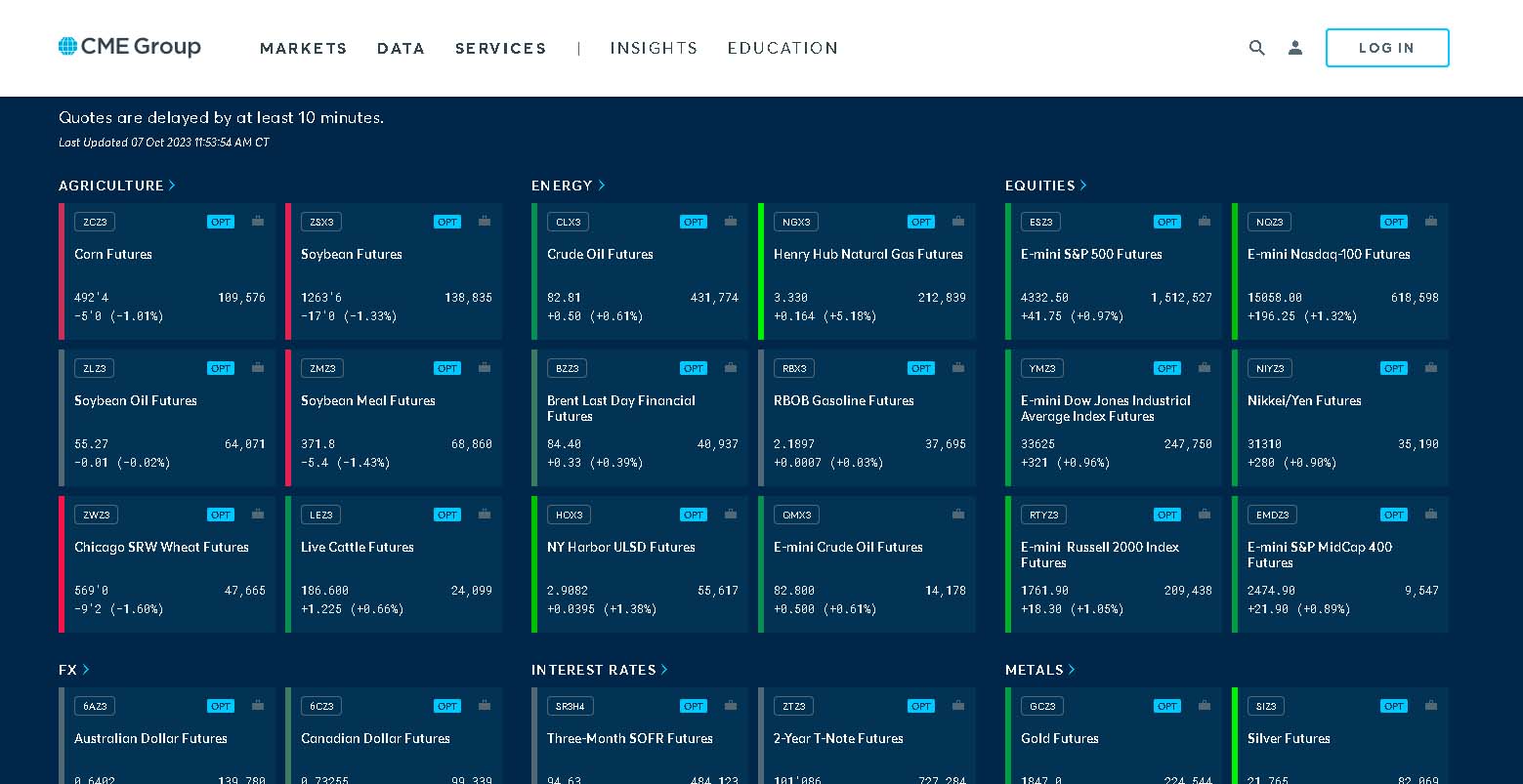Viewport: 1523px width, 784px height.
Task: Click briefcase icon on Chicago SRW Wheat card
Action: pos(258,515)
